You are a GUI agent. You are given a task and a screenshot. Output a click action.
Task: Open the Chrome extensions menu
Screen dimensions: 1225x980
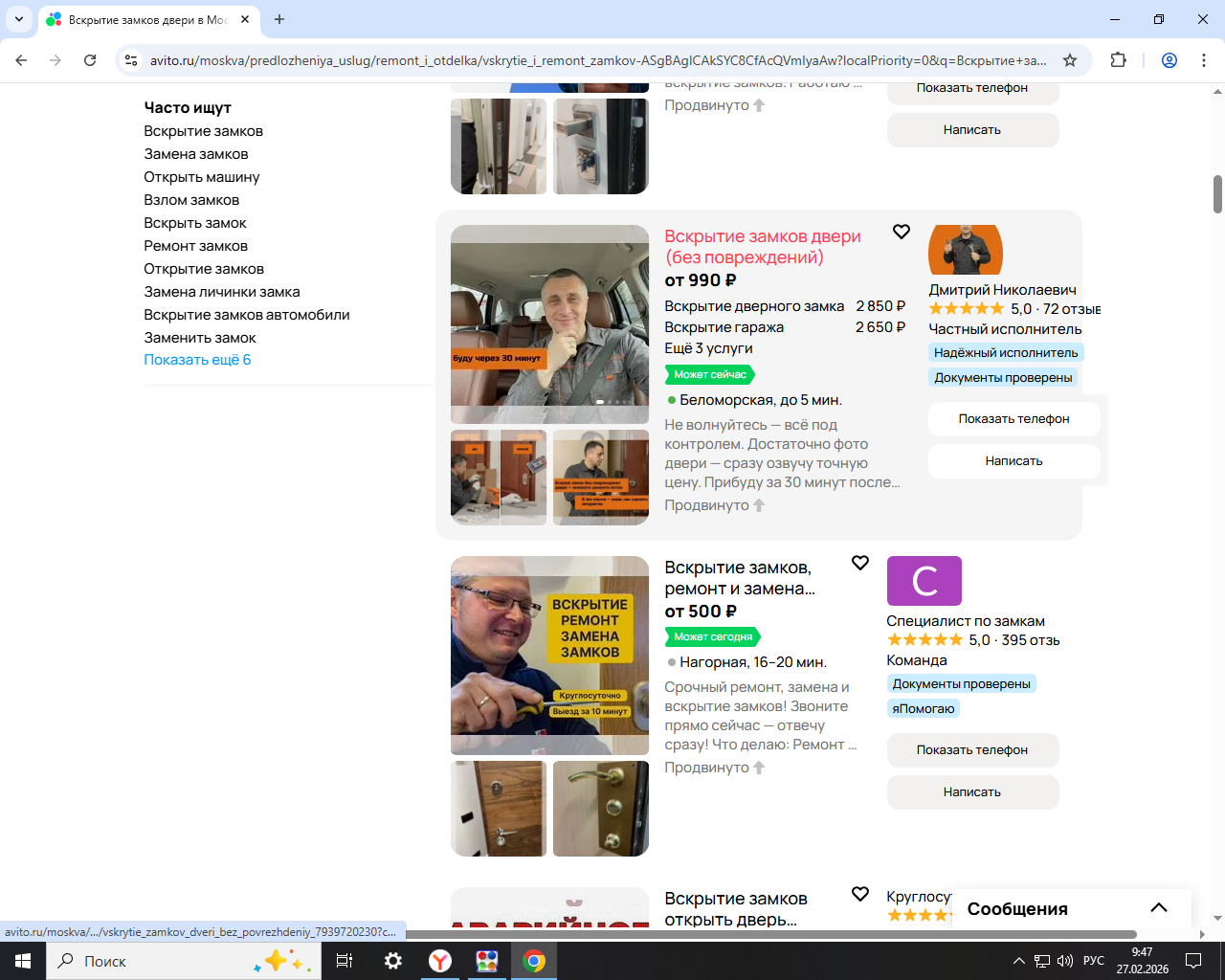[1118, 60]
